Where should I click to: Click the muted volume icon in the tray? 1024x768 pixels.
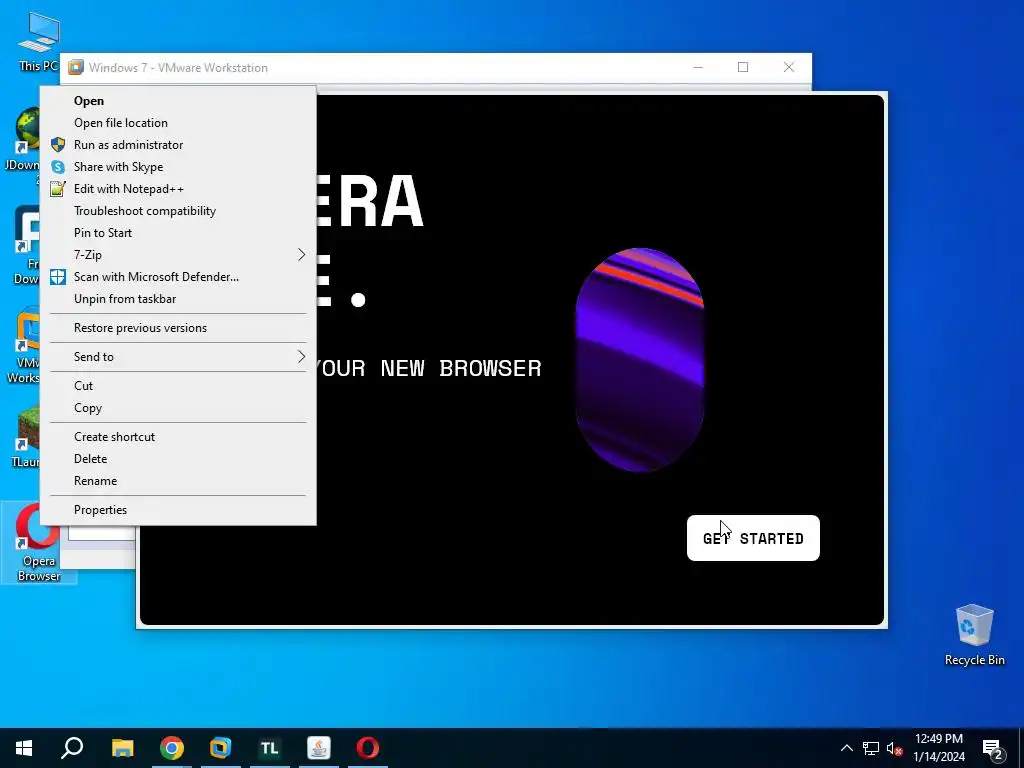coord(895,748)
